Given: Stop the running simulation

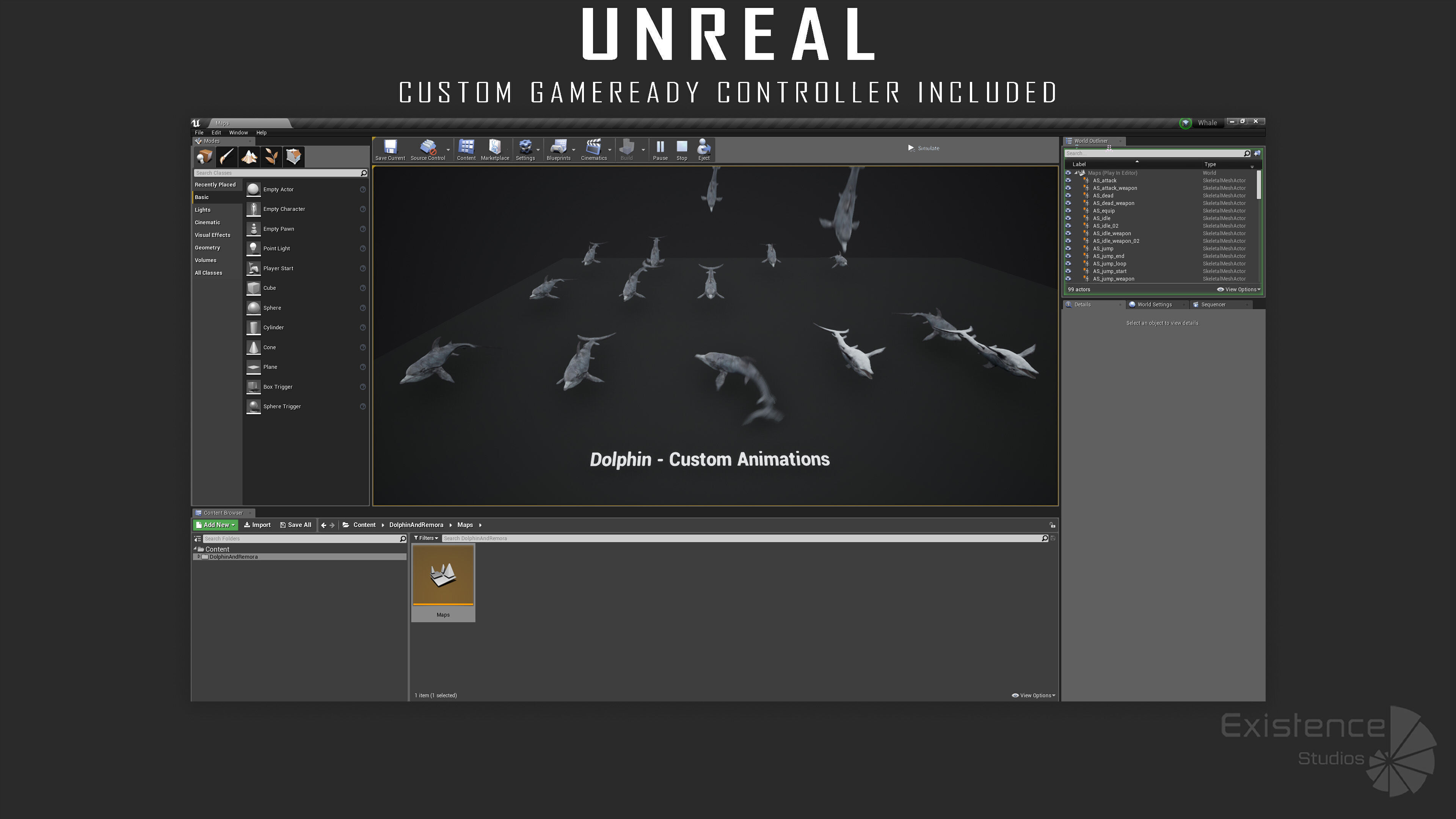Looking at the screenshot, I should 682,148.
